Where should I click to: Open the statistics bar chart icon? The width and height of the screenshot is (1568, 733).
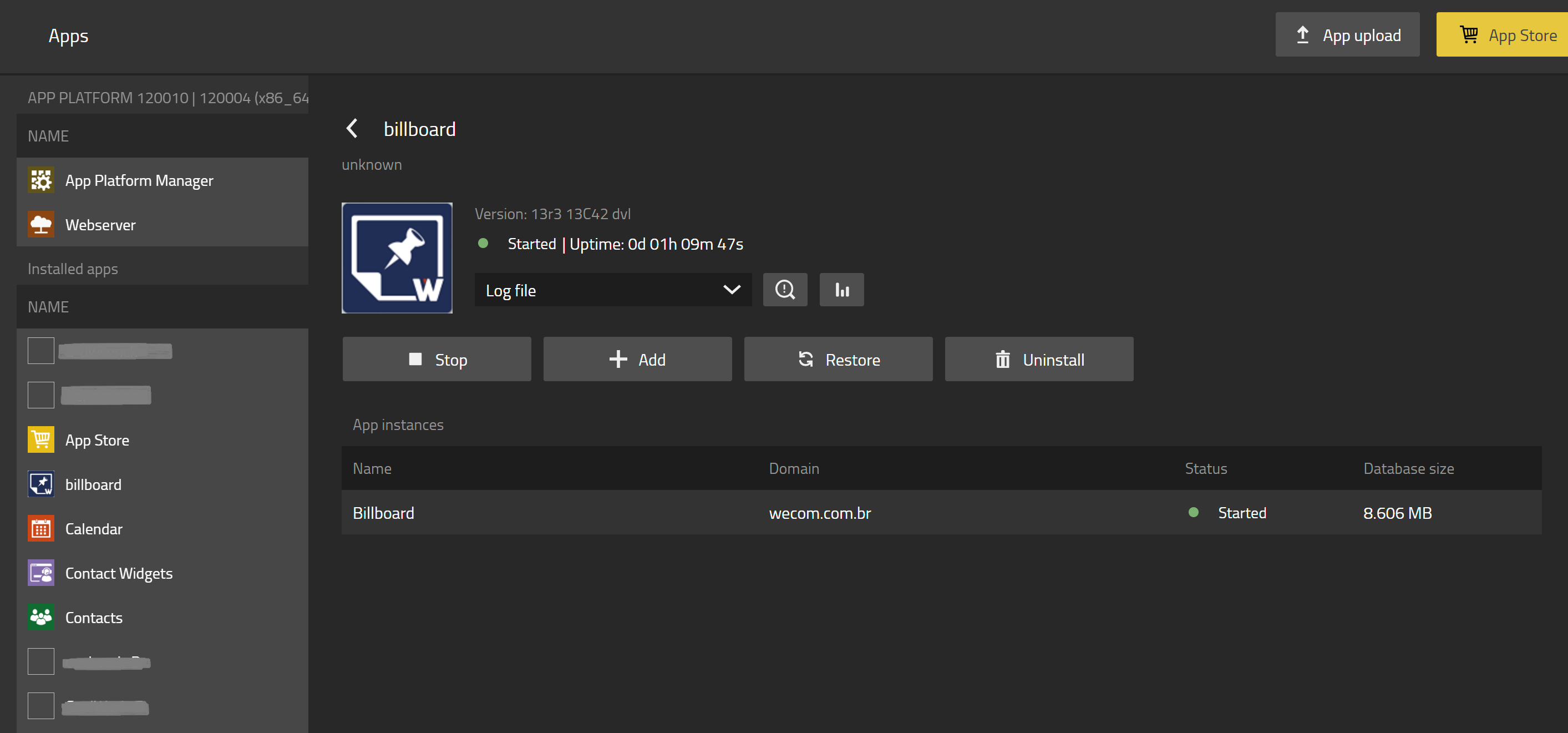point(841,290)
